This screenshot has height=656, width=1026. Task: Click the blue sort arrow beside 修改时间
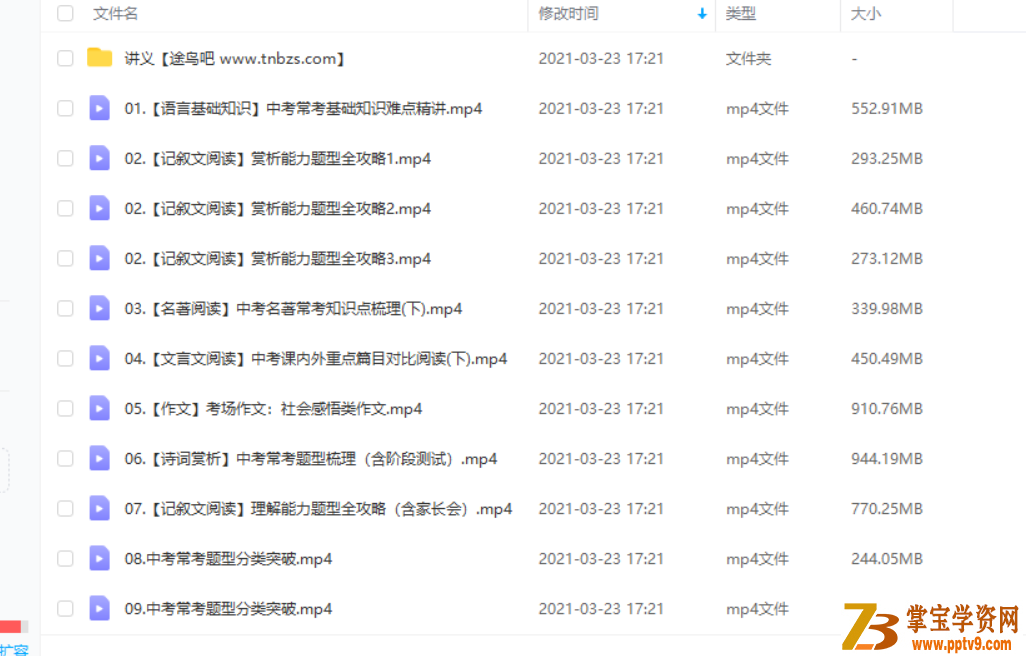(x=702, y=14)
